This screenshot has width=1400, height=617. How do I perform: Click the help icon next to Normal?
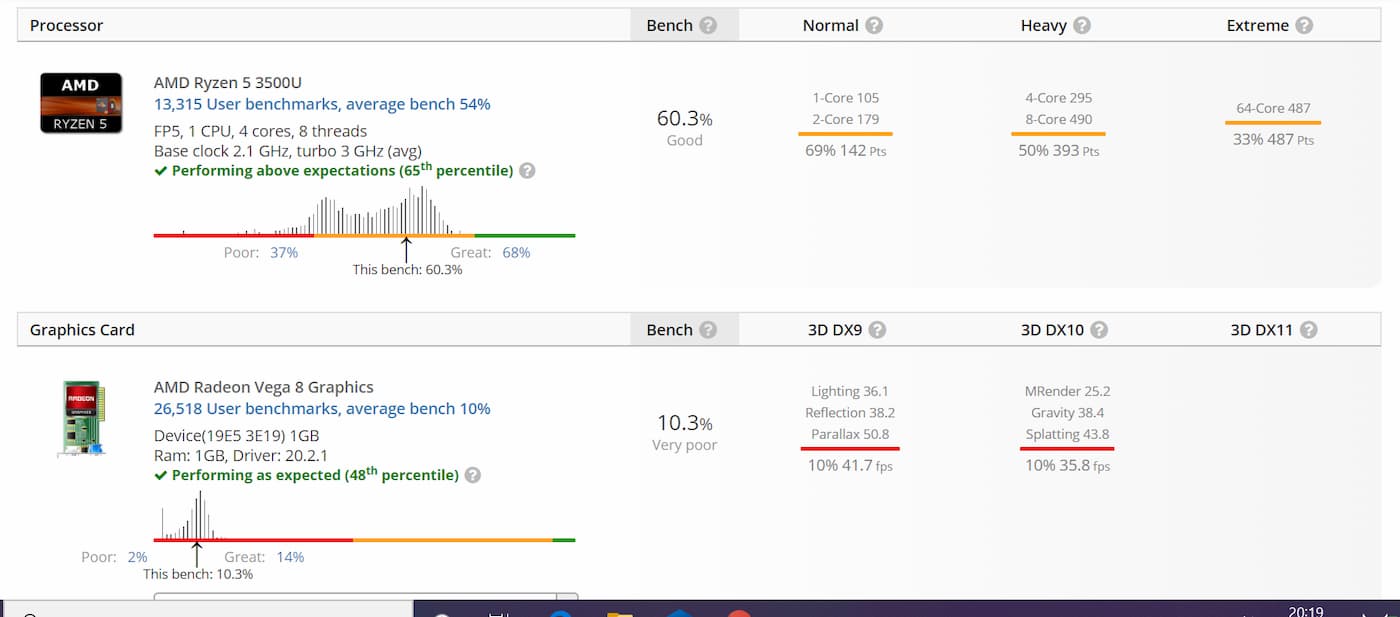tap(874, 25)
